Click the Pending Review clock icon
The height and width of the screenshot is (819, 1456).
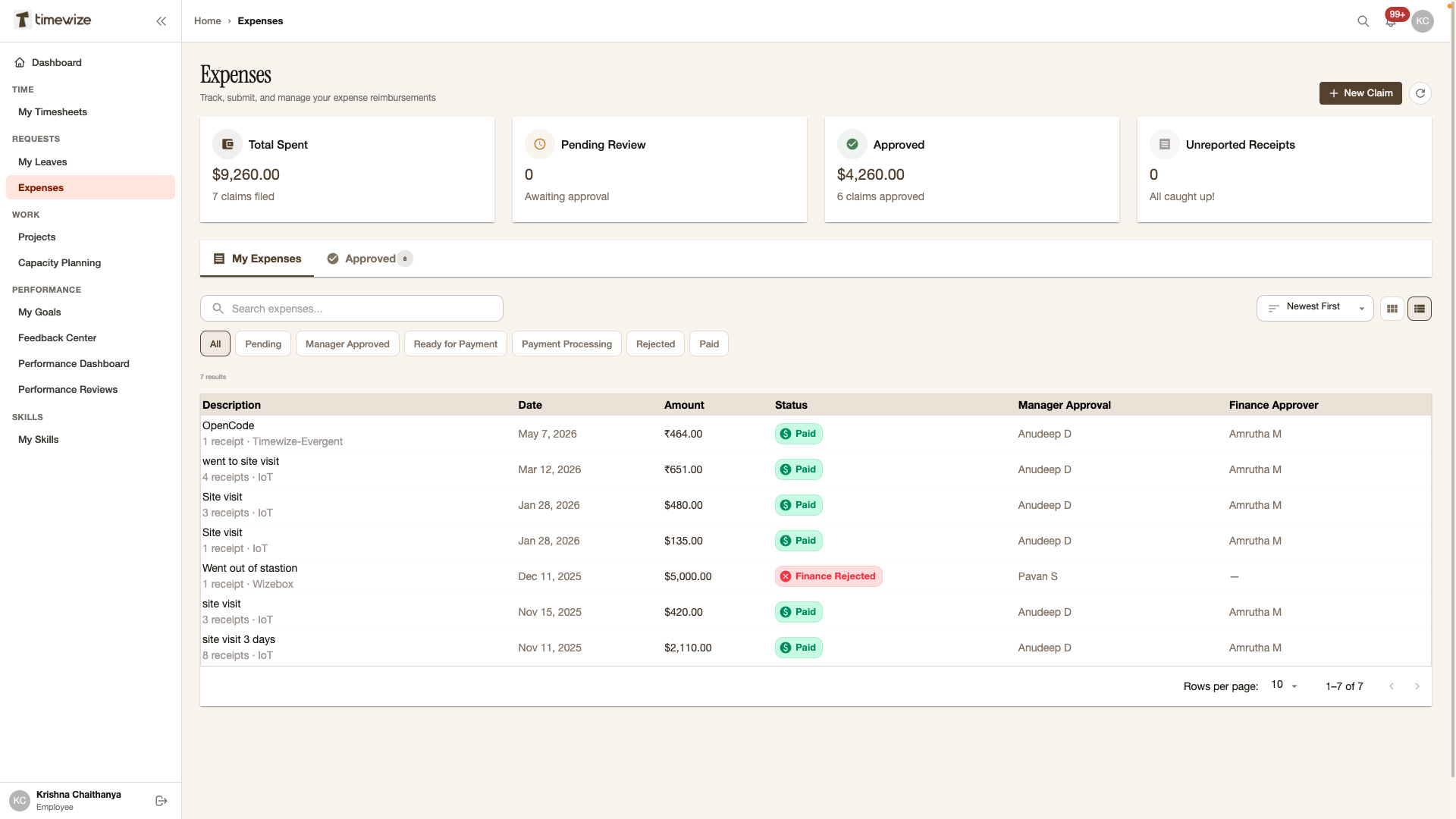540,144
